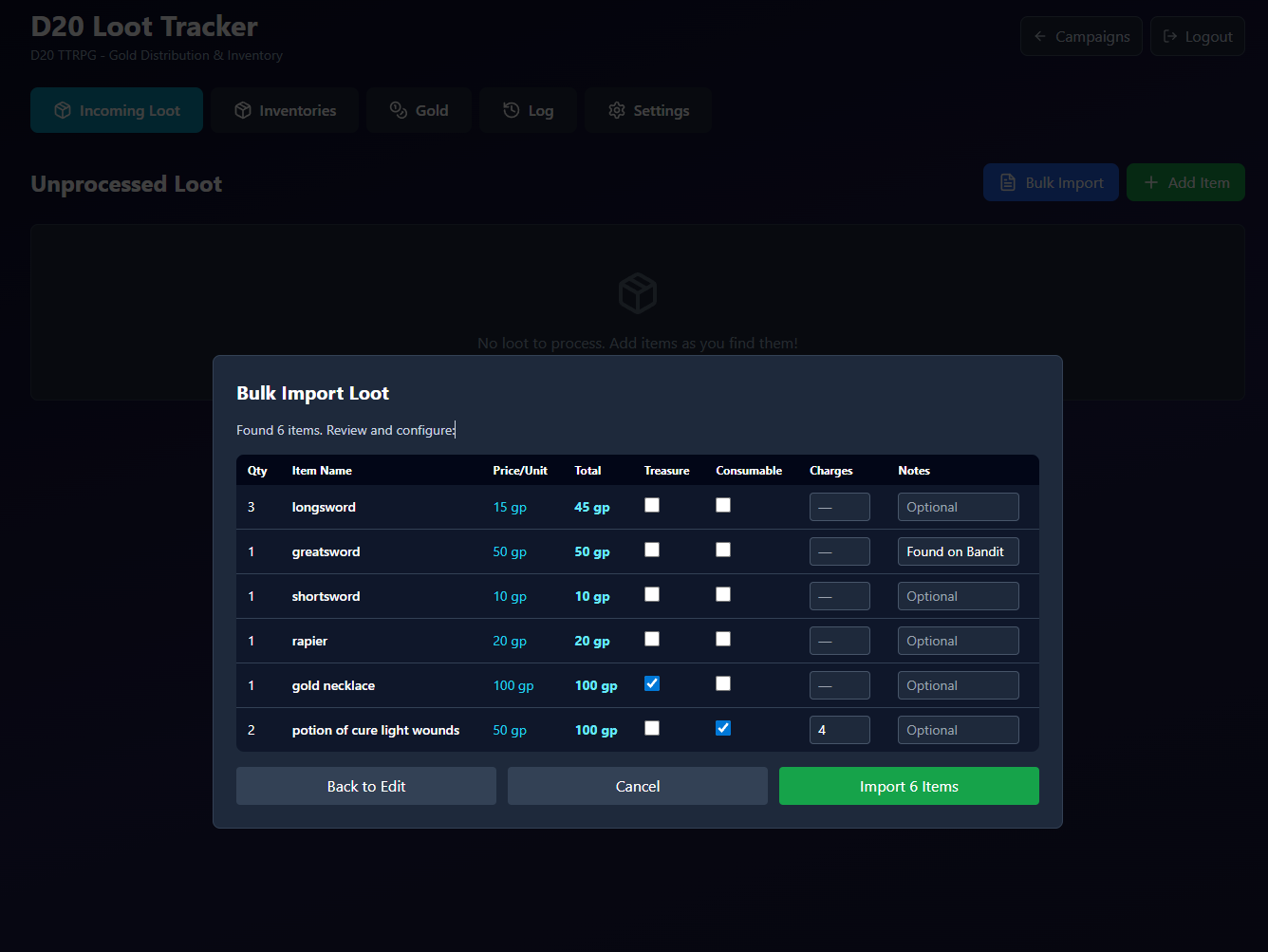Click the document icon on Bulk Import
This screenshot has height=952, width=1268.
click(1008, 182)
